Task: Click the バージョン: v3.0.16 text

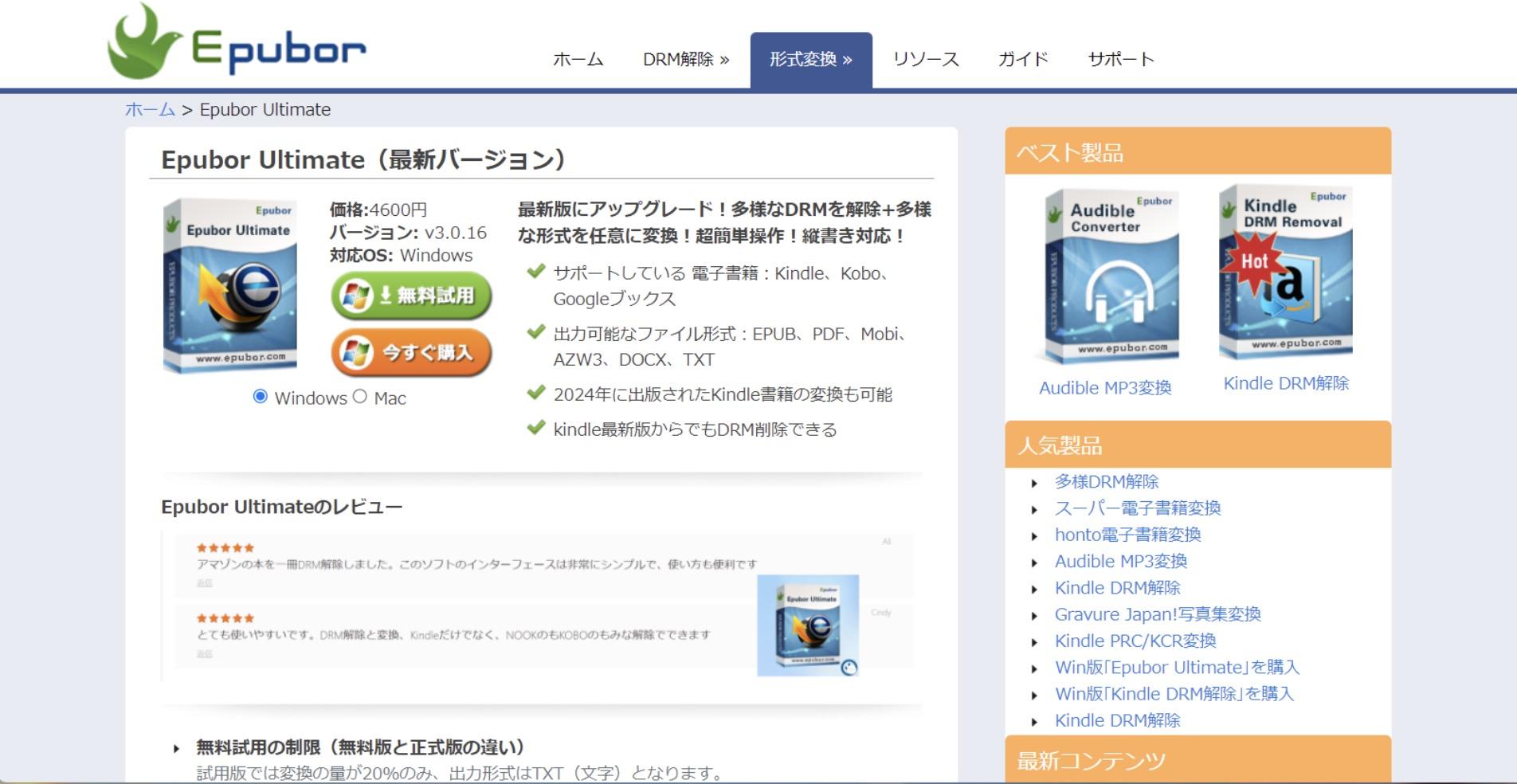Action: (x=408, y=233)
